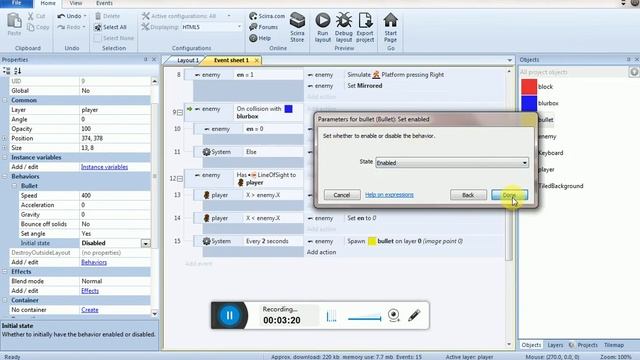Image resolution: width=640 pixels, height=360 pixels.
Task: Open the Behaviors add/edit link
Action: (x=94, y=262)
